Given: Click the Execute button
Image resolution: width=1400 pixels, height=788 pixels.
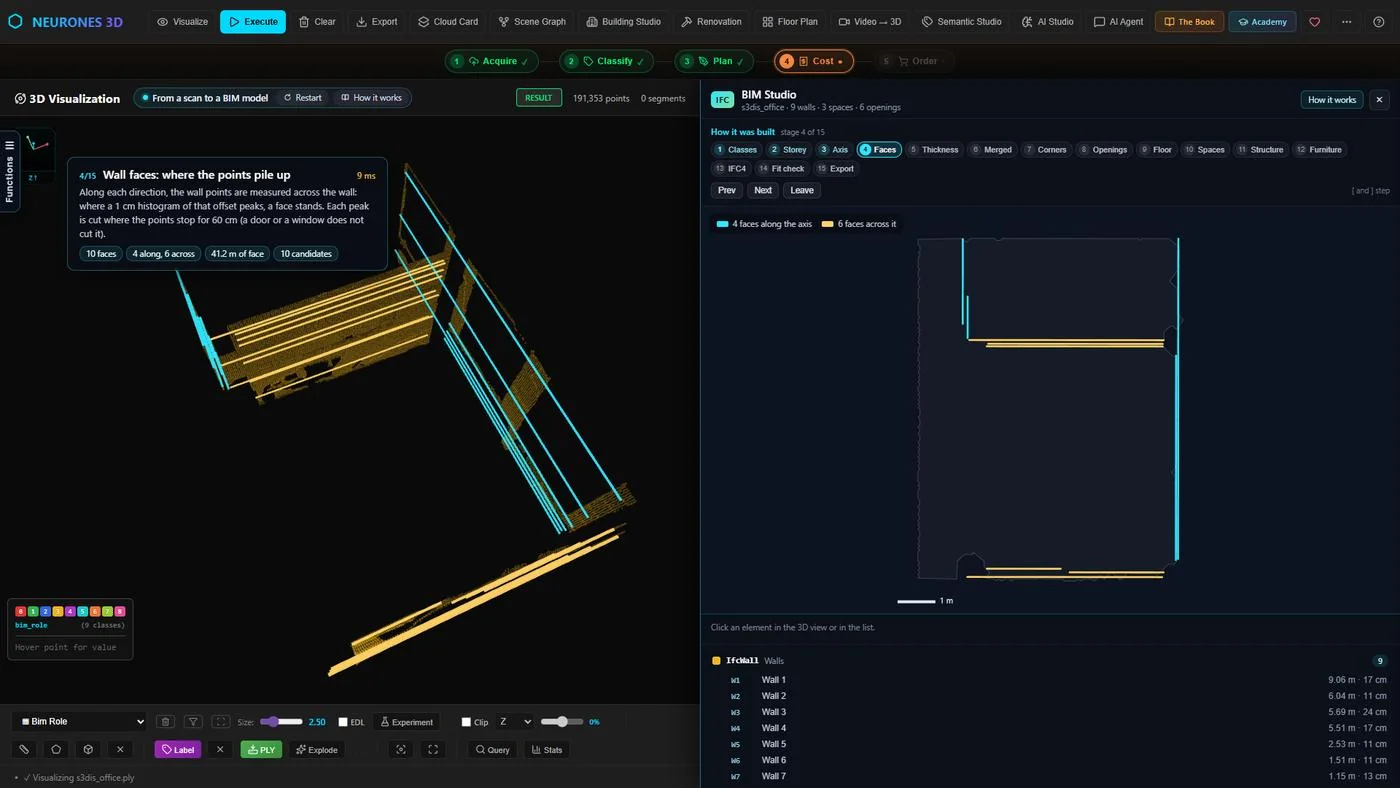Looking at the screenshot, I should pos(253,22).
